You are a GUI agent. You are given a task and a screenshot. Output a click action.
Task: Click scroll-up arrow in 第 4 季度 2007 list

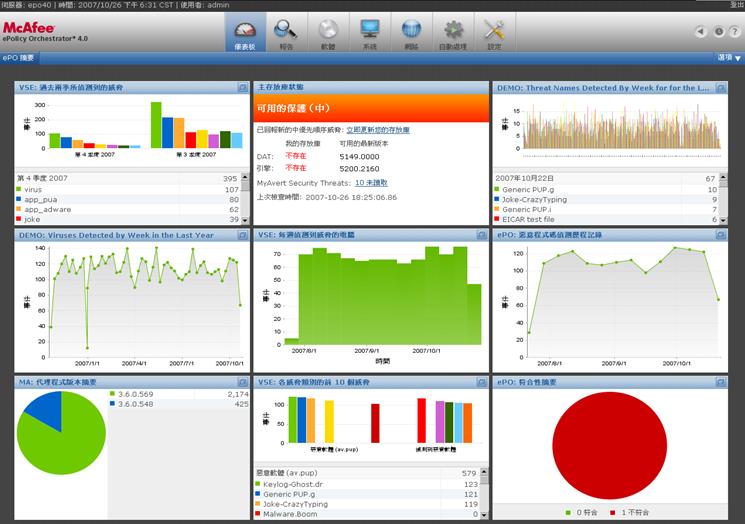(245, 177)
